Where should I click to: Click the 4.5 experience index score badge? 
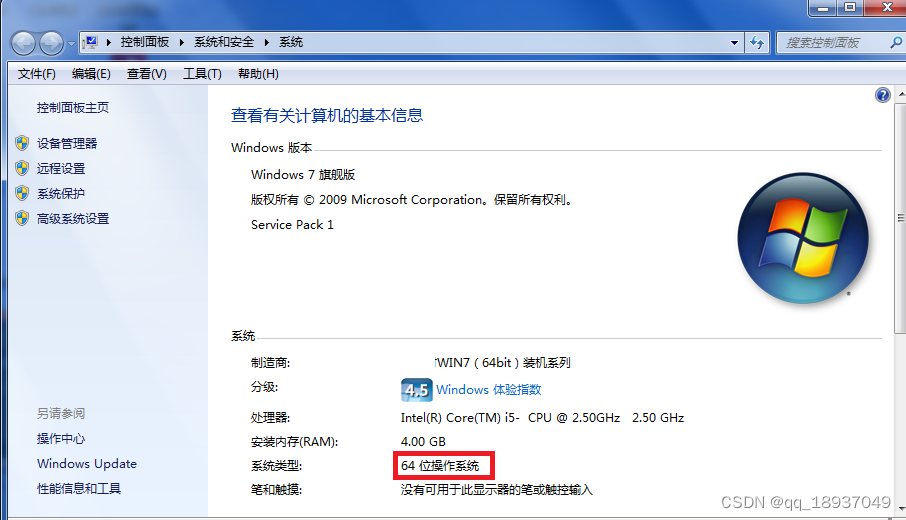[416, 390]
